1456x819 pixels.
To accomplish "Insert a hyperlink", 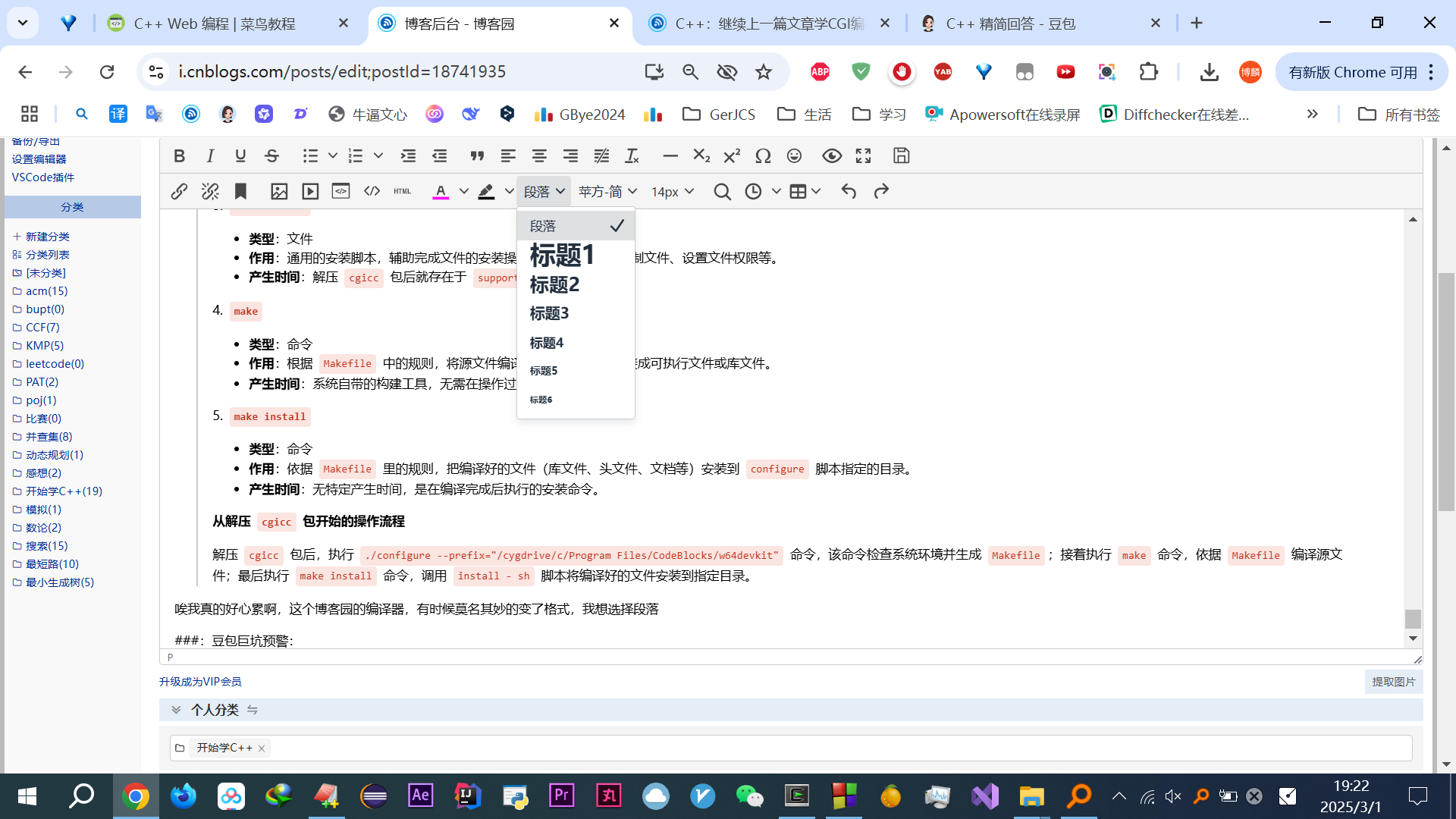I will [x=179, y=192].
